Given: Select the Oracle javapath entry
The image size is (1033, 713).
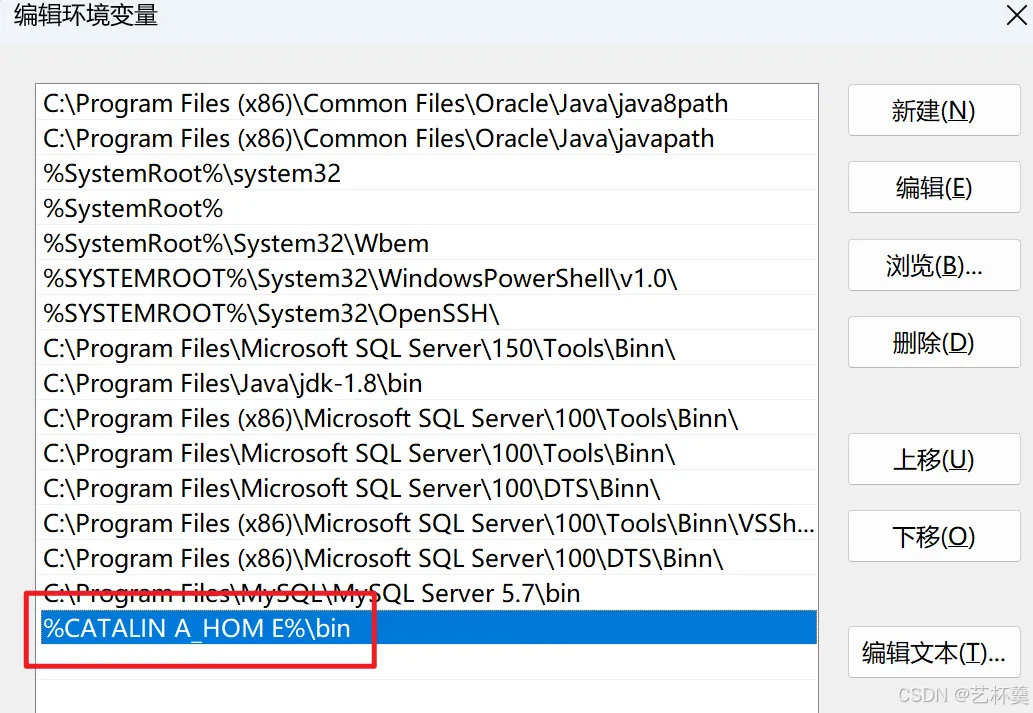Looking at the screenshot, I should (x=427, y=138).
